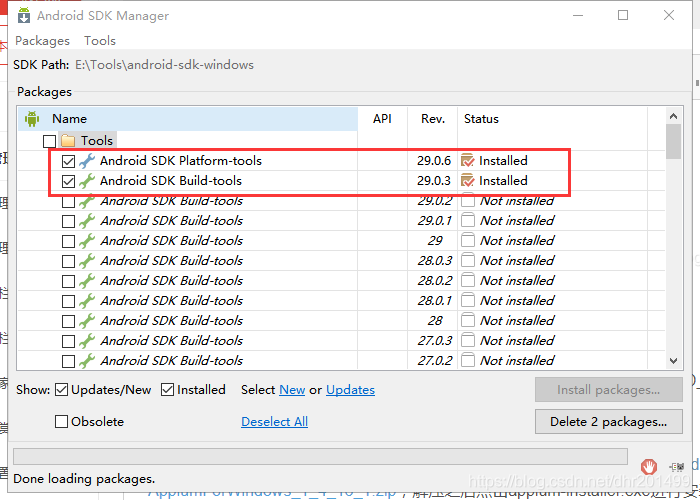The width and height of the screenshot is (700, 500).
Task: Click Installed status icon for Build-tools 29.0.3
Action: [x=468, y=181]
